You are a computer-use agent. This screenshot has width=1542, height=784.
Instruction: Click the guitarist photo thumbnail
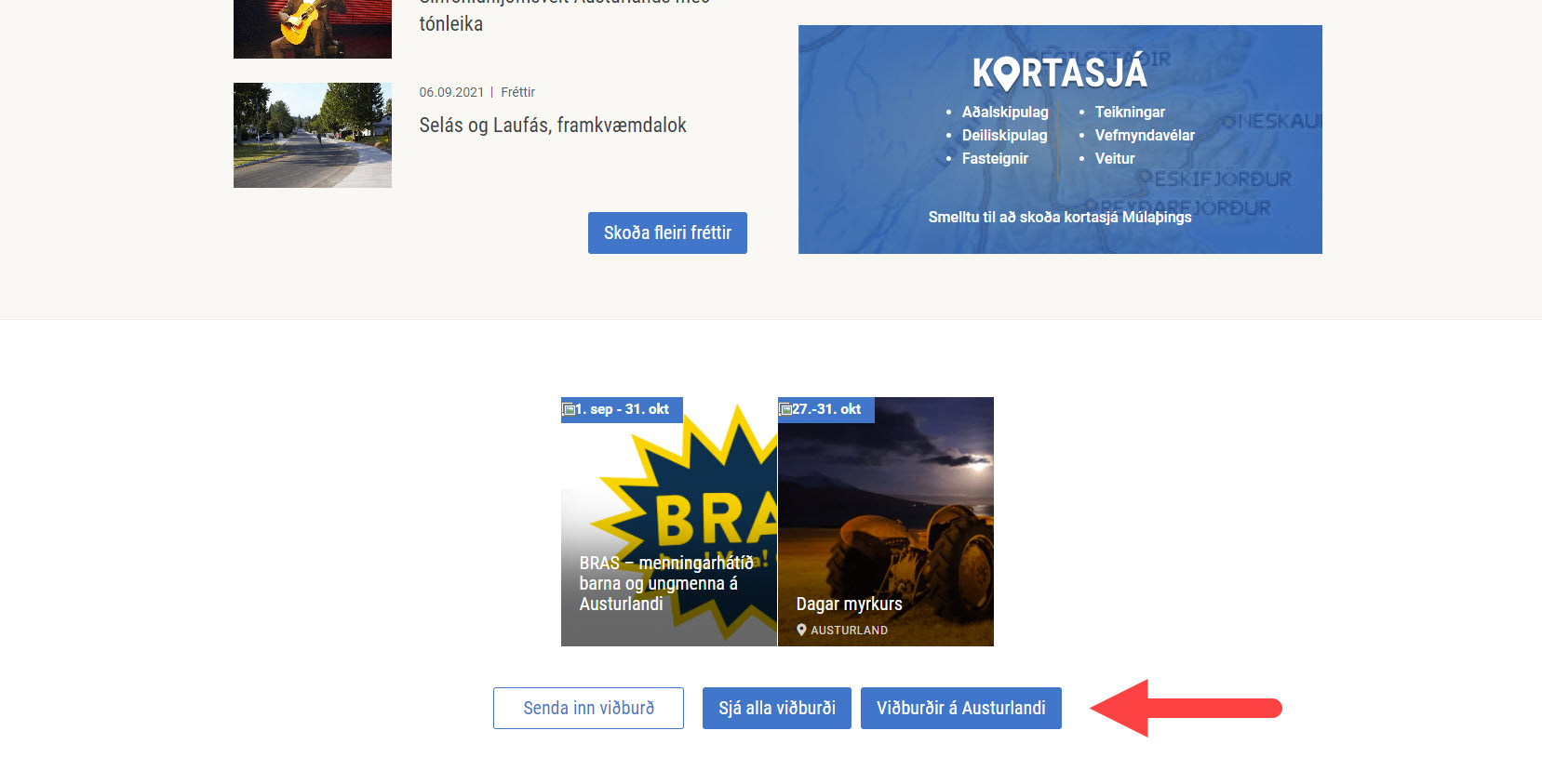click(x=313, y=29)
